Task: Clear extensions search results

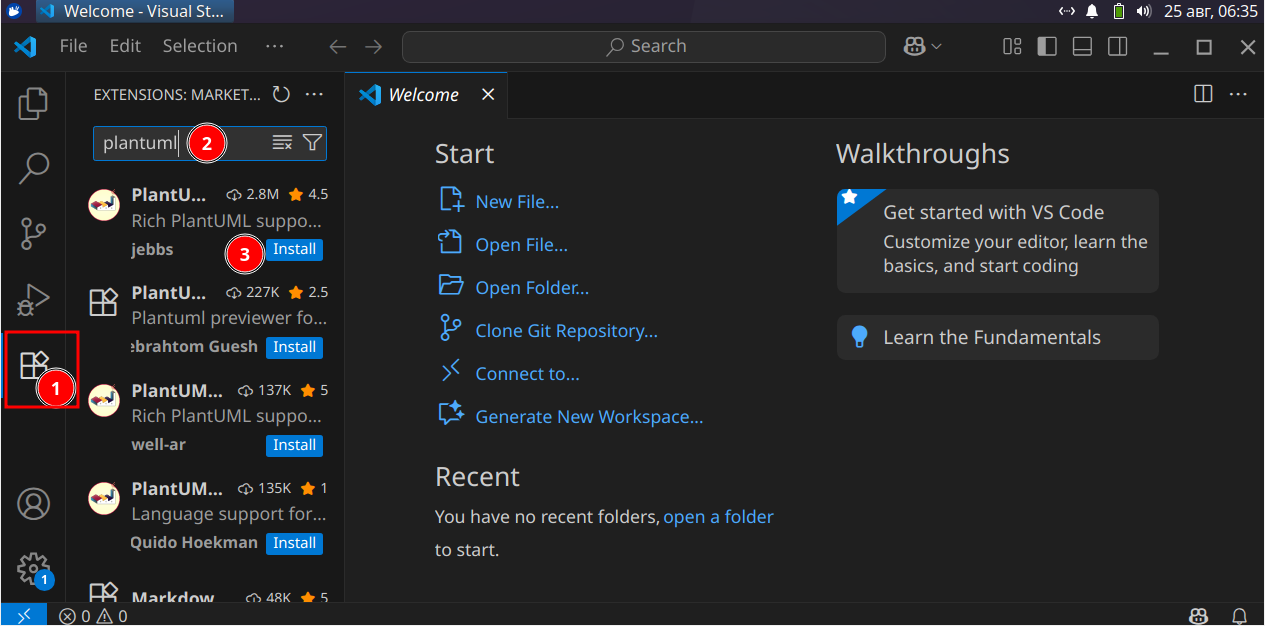Action: (x=282, y=143)
